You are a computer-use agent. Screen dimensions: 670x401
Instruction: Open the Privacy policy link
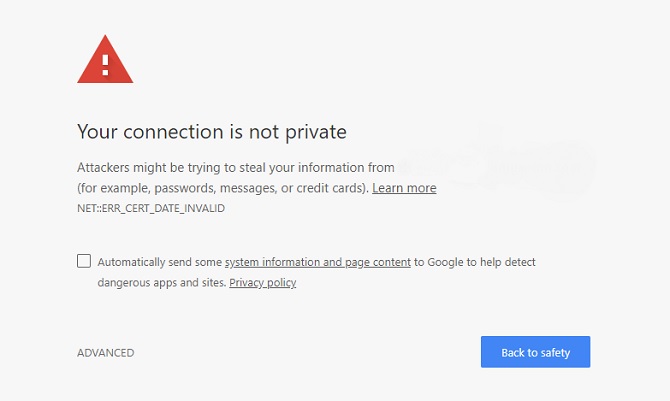(262, 283)
